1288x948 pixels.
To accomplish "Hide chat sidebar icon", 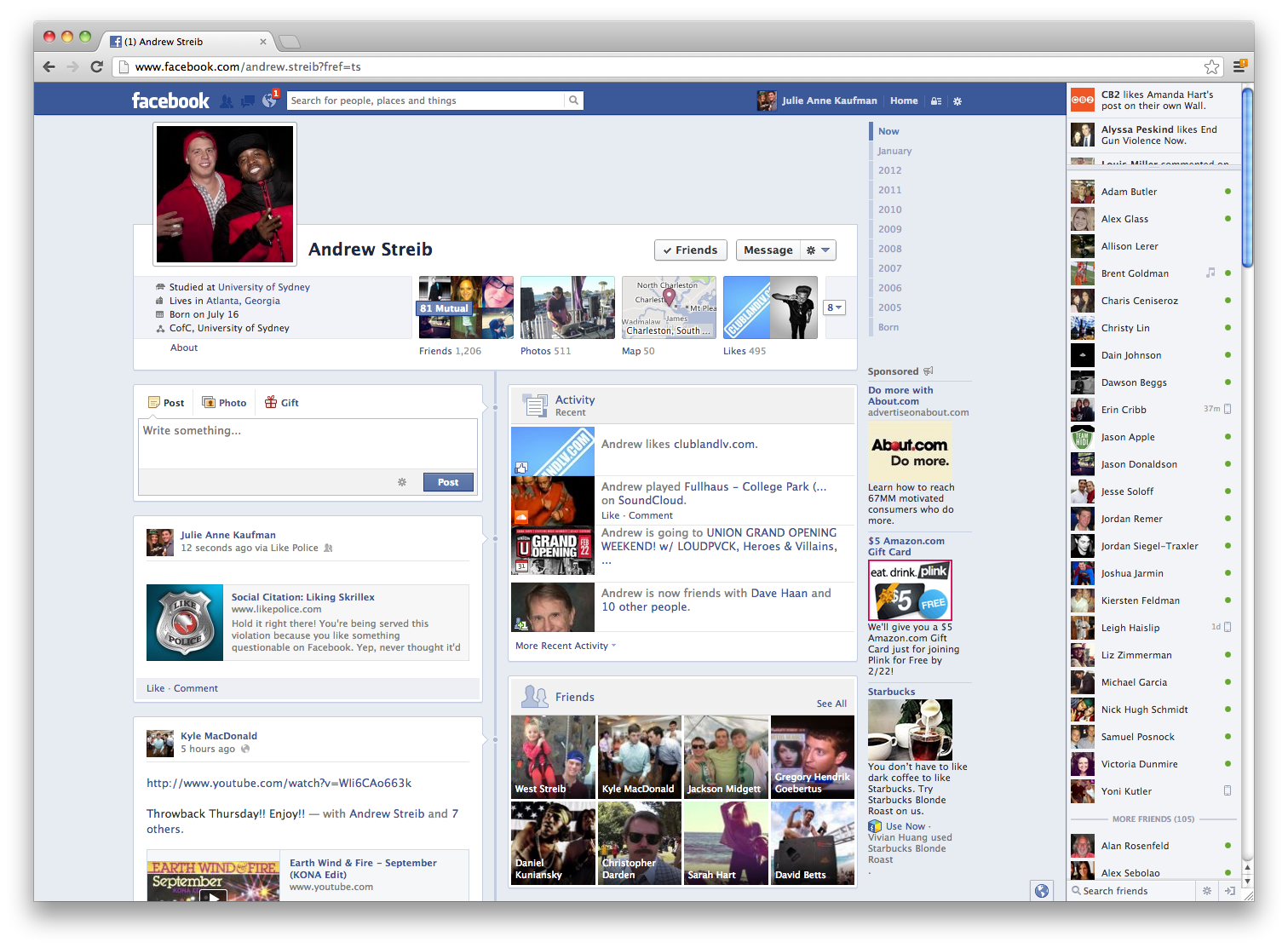I will coord(1229,891).
